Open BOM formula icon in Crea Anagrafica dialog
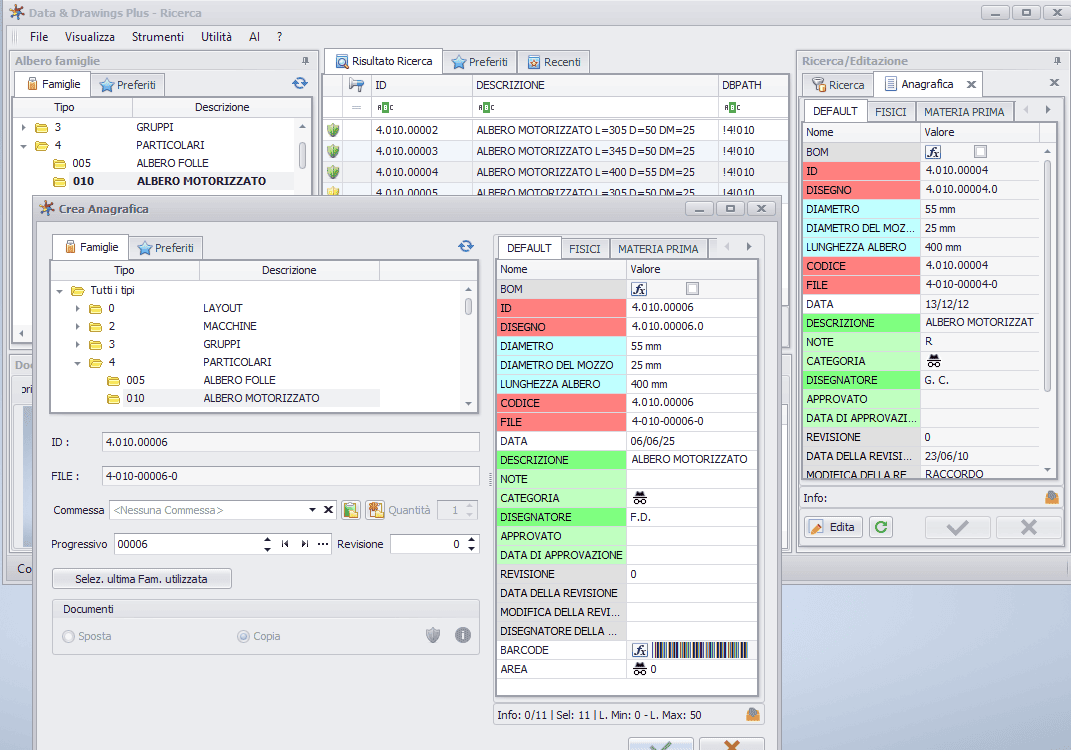The image size is (1071, 750). 639,289
